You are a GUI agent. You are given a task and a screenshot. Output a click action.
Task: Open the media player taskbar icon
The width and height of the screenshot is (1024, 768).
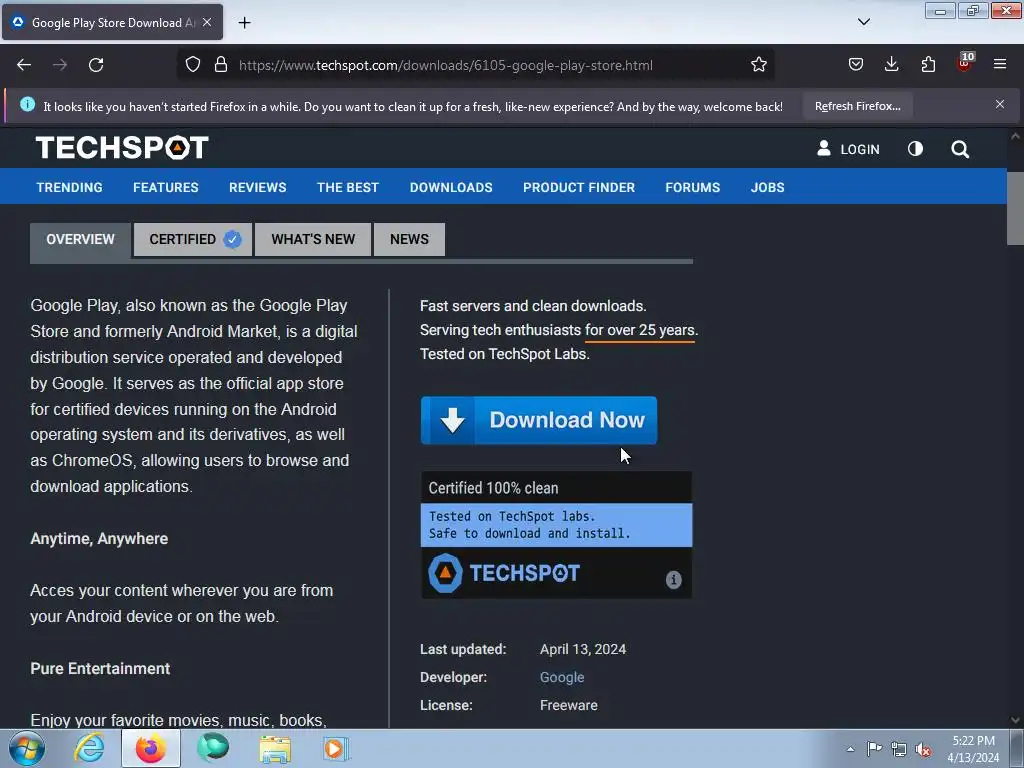[x=336, y=748]
